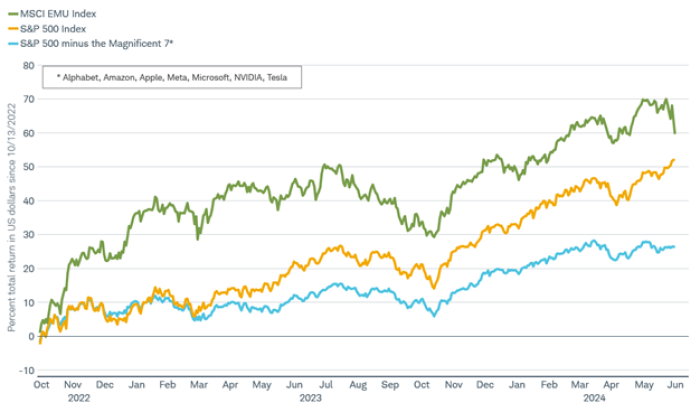The width and height of the screenshot is (700, 412).
Task: Click the x-axis label Jun at chart end
Action: (675, 385)
